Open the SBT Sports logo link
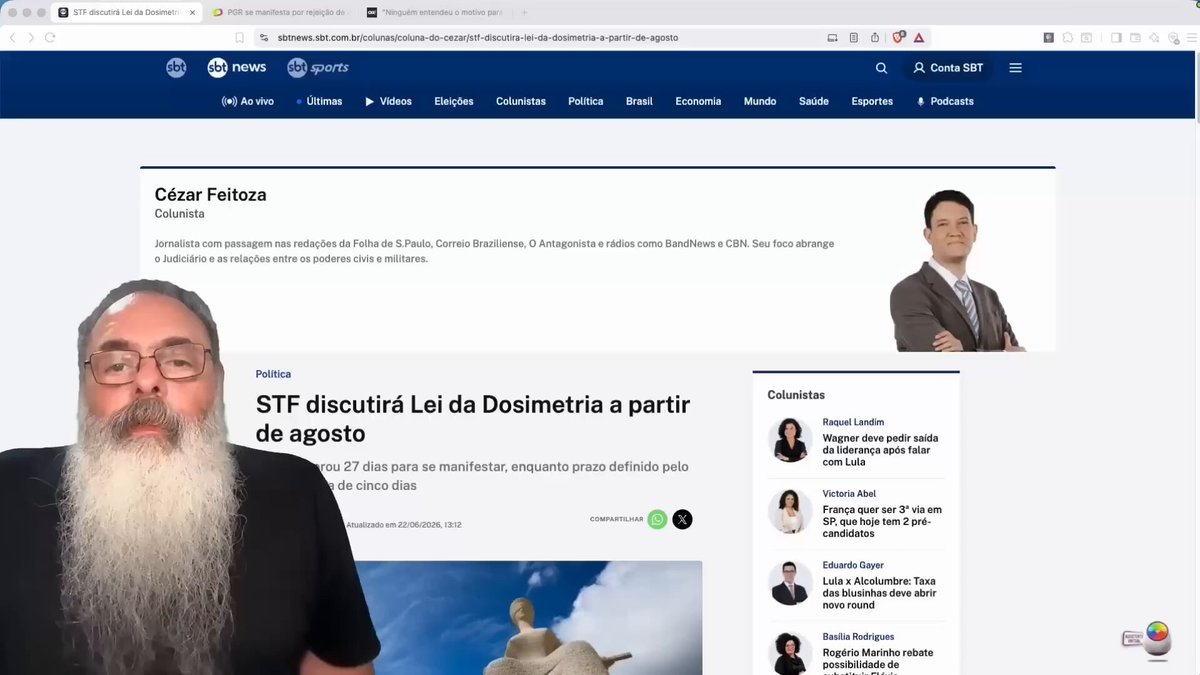Viewport: 1200px width, 675px height. tap(318, 68)
